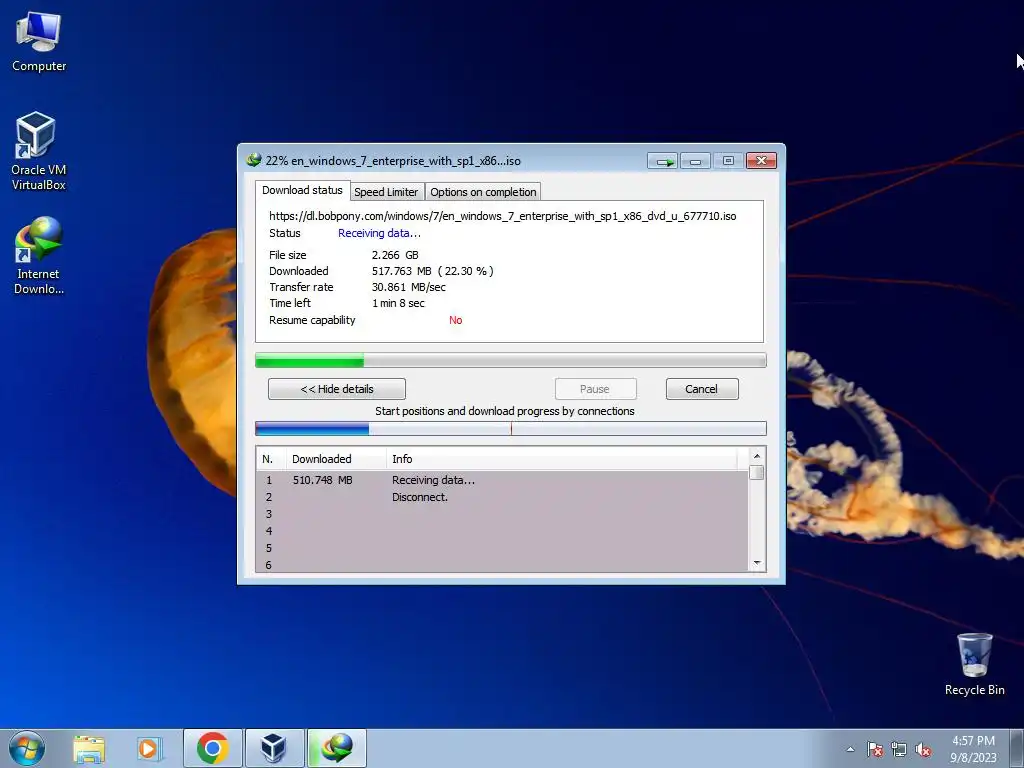
Task: Click the IDM title bar globe icon
Action: (253, 160)
